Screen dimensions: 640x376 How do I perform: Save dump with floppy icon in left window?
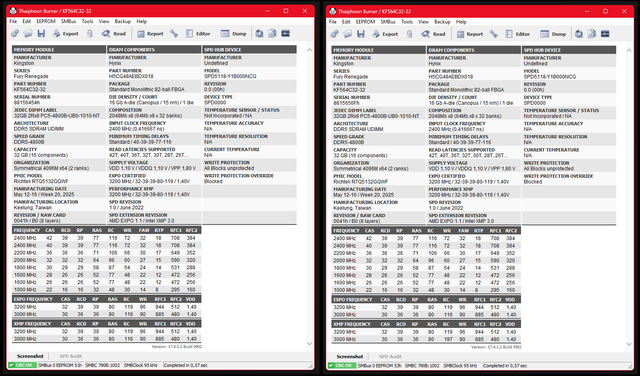coord(41,33)
